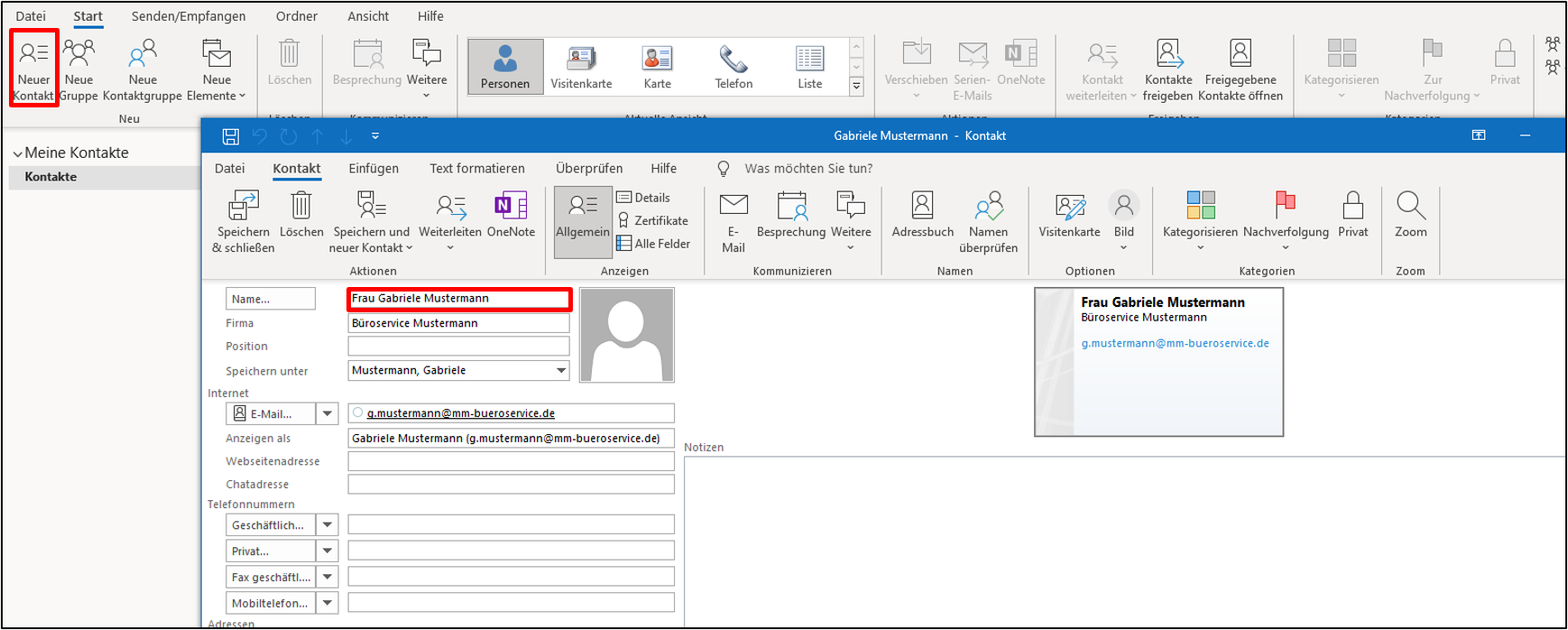The width and height of the screenshot is (1568, 630).
Task: Expand the view gallery more arrow
Action: click(x=856, y=87)
